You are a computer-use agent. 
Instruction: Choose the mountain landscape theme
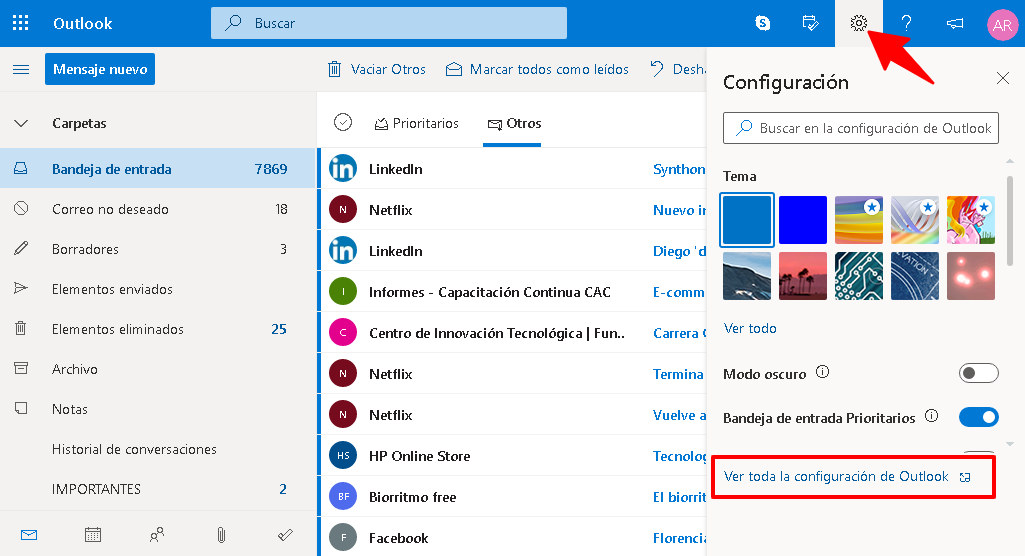747,276
